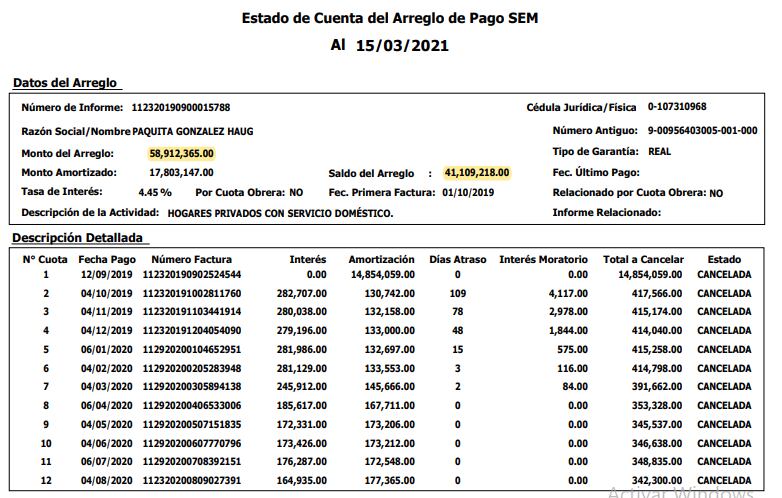Click the 'Número Factura' column header
782x498 pixels.
click(191, 259)
